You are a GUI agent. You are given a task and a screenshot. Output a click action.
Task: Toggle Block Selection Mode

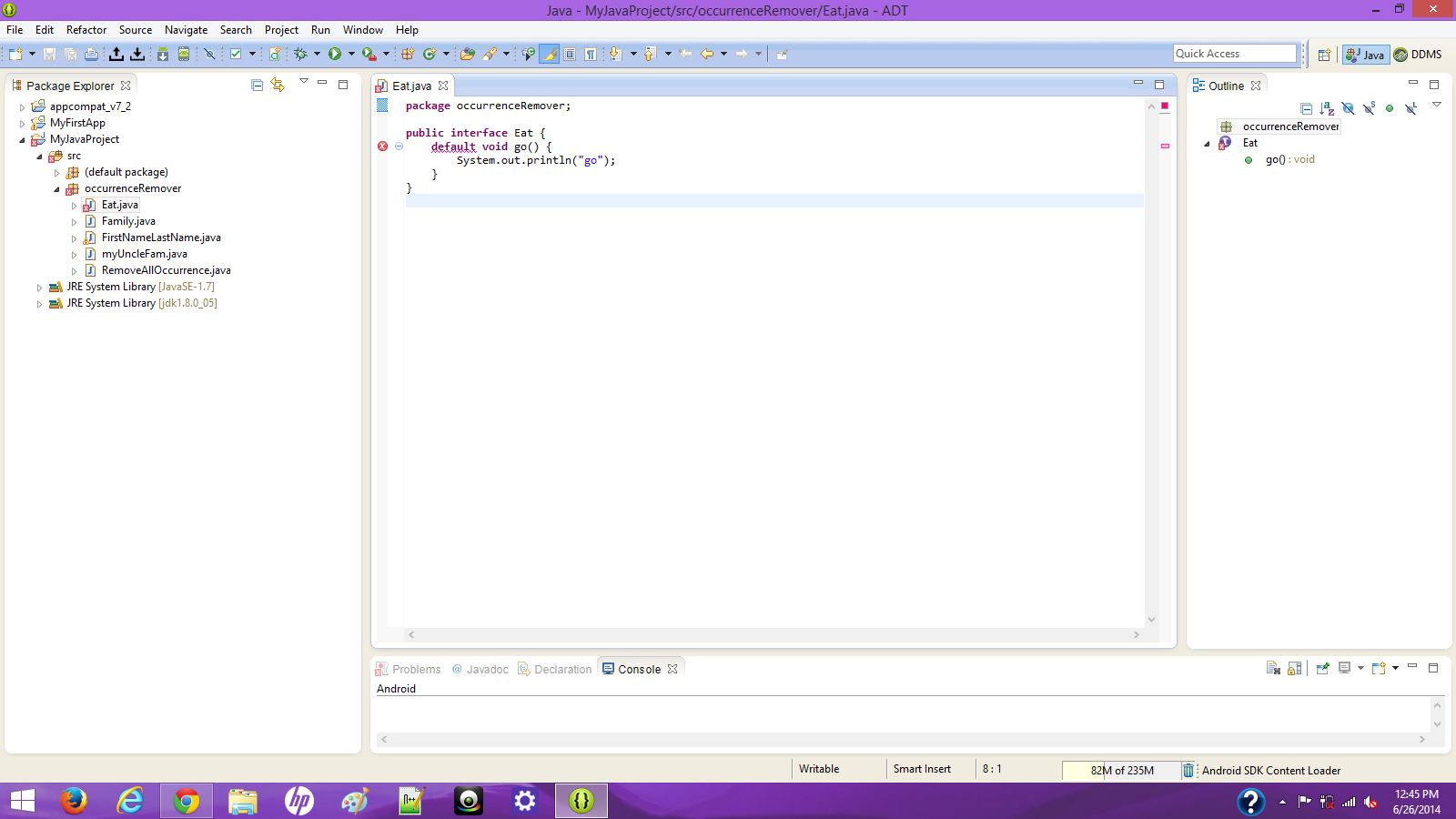[x=570, y=54]
